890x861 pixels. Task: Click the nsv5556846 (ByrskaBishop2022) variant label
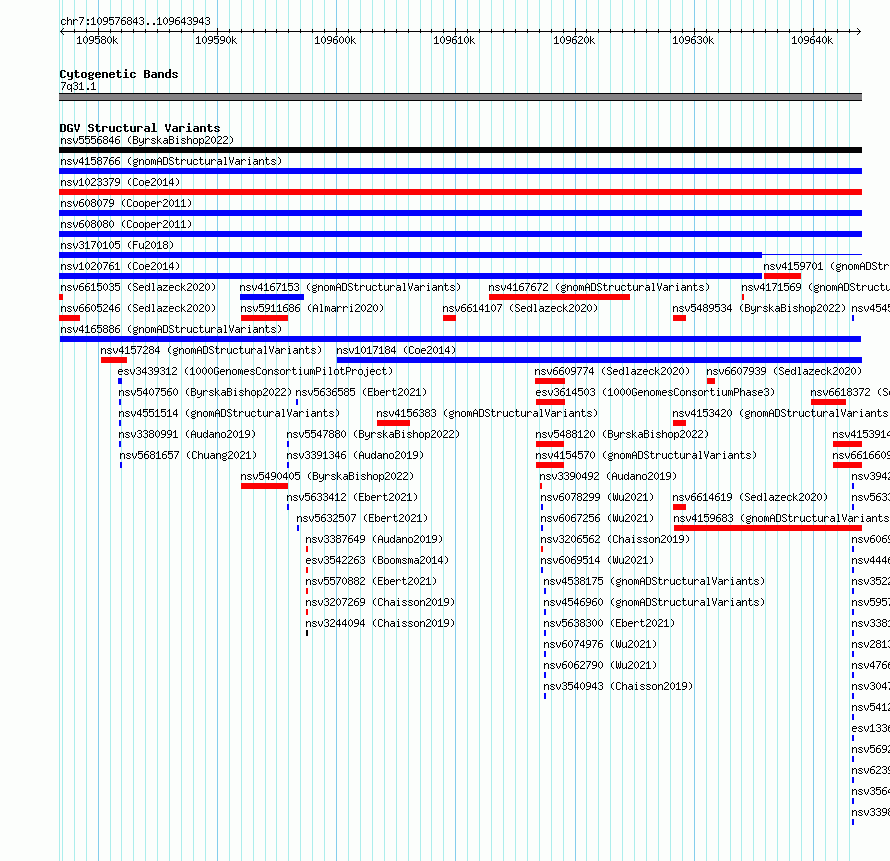point(147,140)
